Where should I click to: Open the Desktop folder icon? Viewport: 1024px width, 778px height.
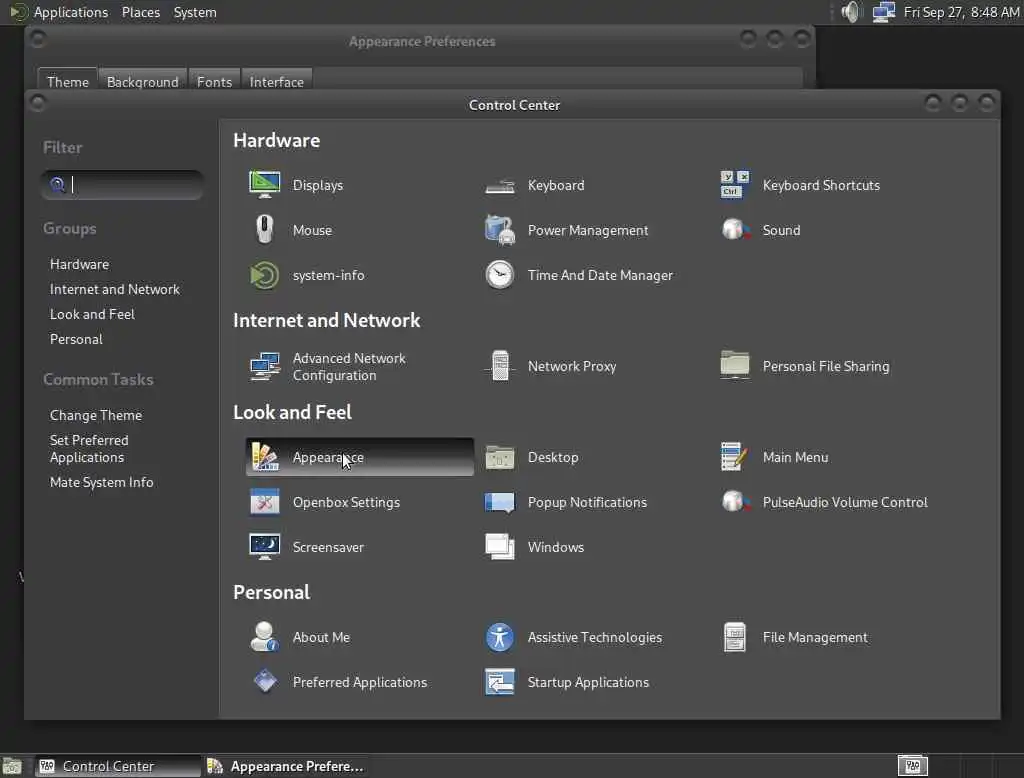point(500,457)
